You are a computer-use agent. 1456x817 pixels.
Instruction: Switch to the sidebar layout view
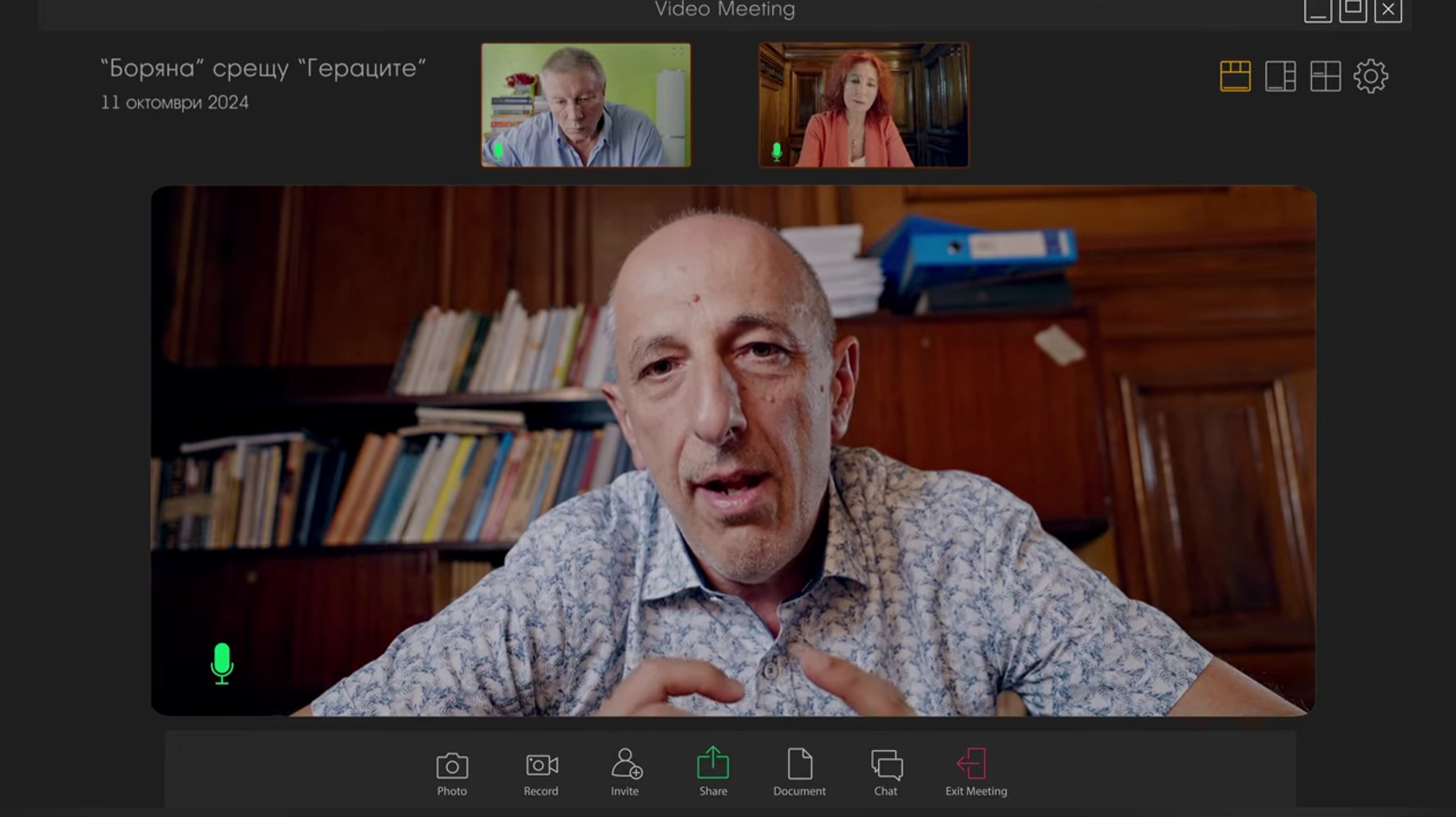point(1280,76)
